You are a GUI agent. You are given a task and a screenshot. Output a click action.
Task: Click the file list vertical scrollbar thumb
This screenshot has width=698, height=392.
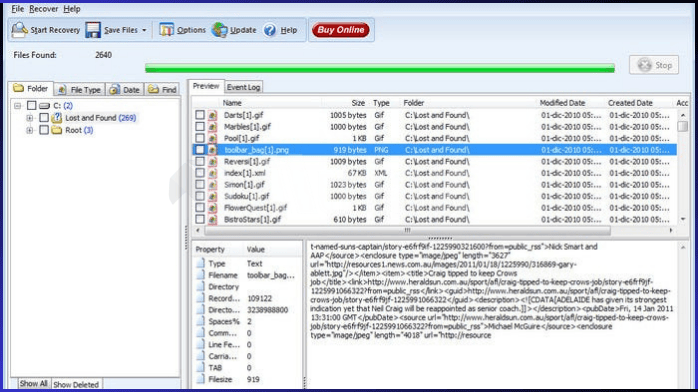click(682, 126)
